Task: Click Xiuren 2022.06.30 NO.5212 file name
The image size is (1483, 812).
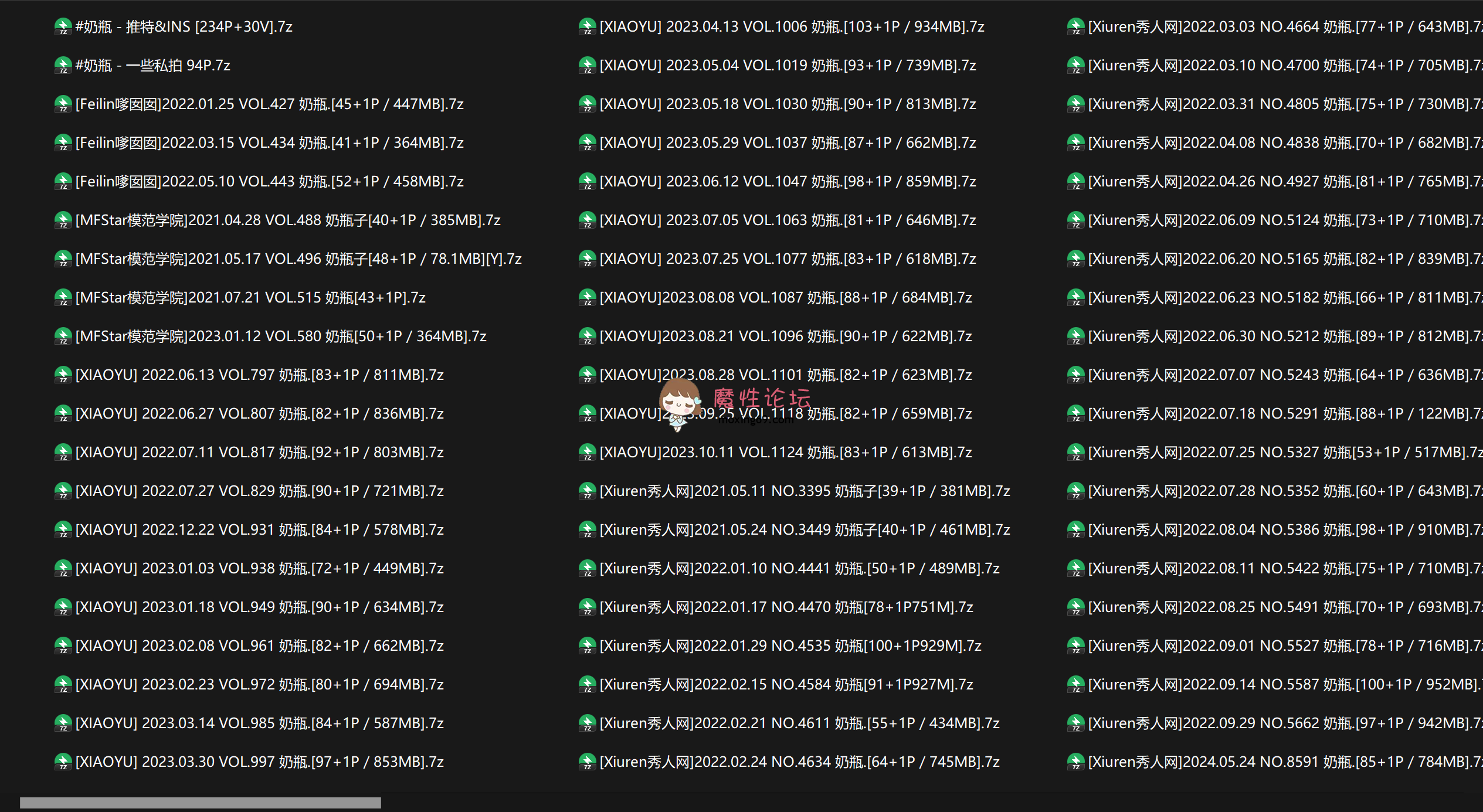Action: coord(1284,337)
